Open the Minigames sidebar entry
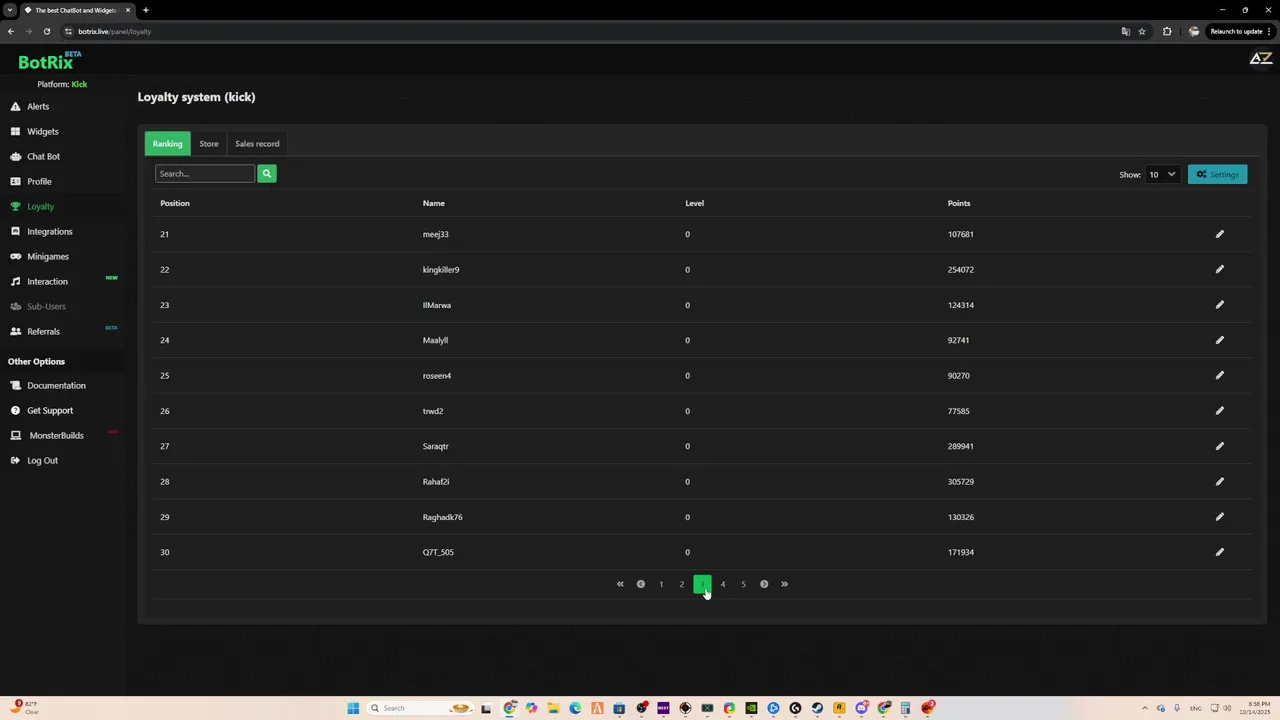 (47, 256)
